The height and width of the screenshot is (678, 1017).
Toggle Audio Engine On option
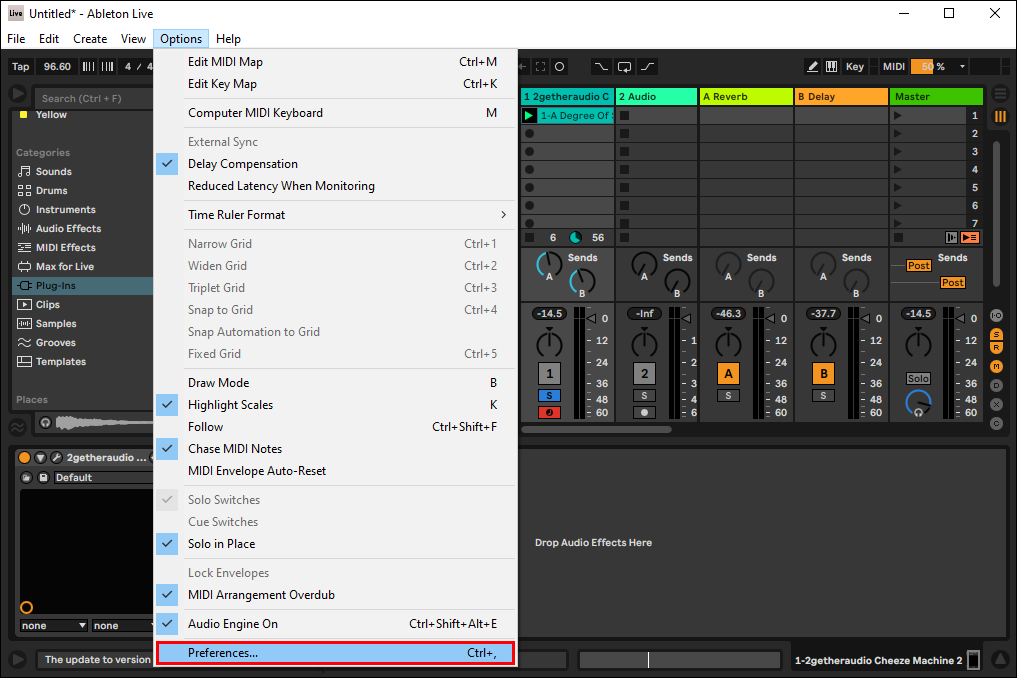click(x=335, y=624)
